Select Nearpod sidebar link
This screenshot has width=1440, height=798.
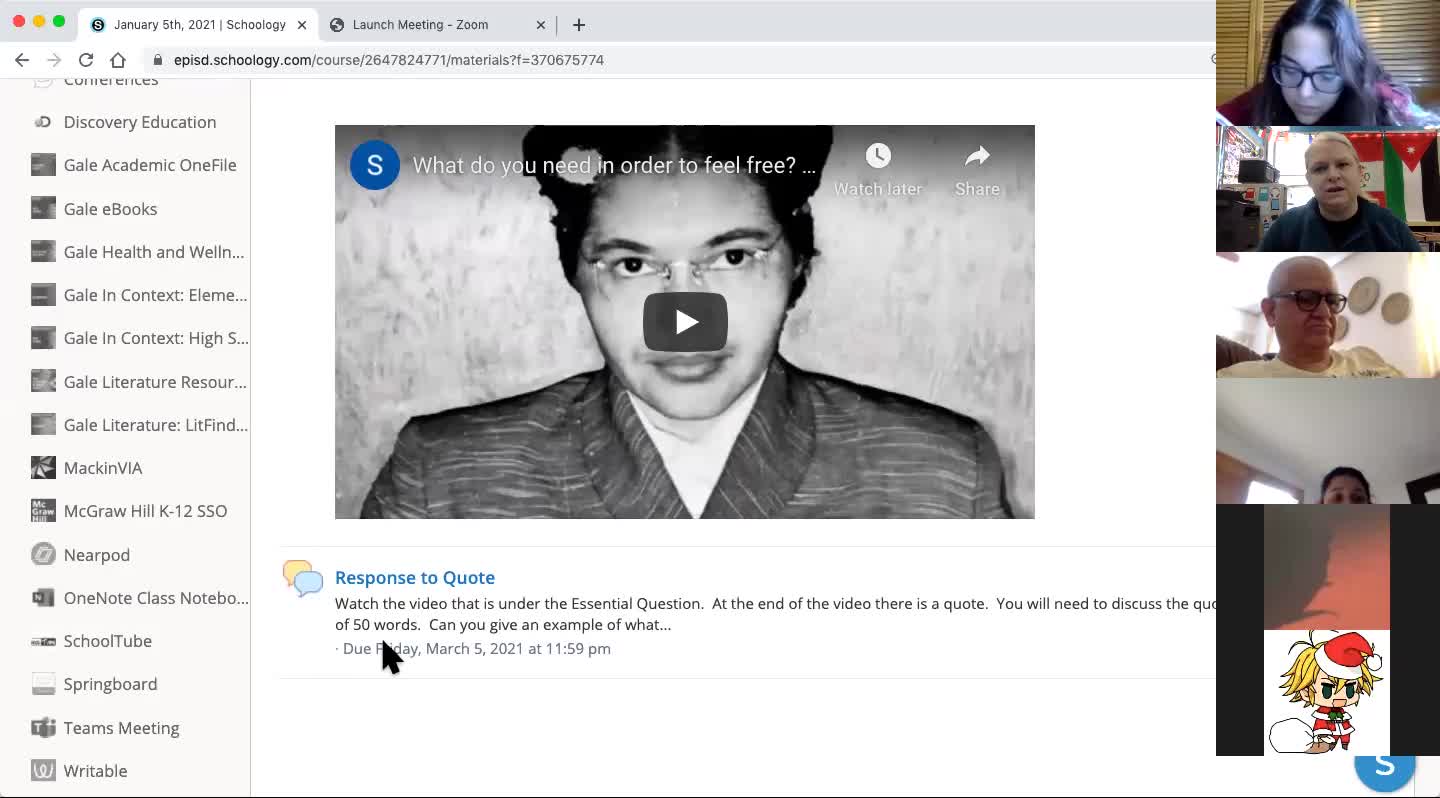coord(97,555)
